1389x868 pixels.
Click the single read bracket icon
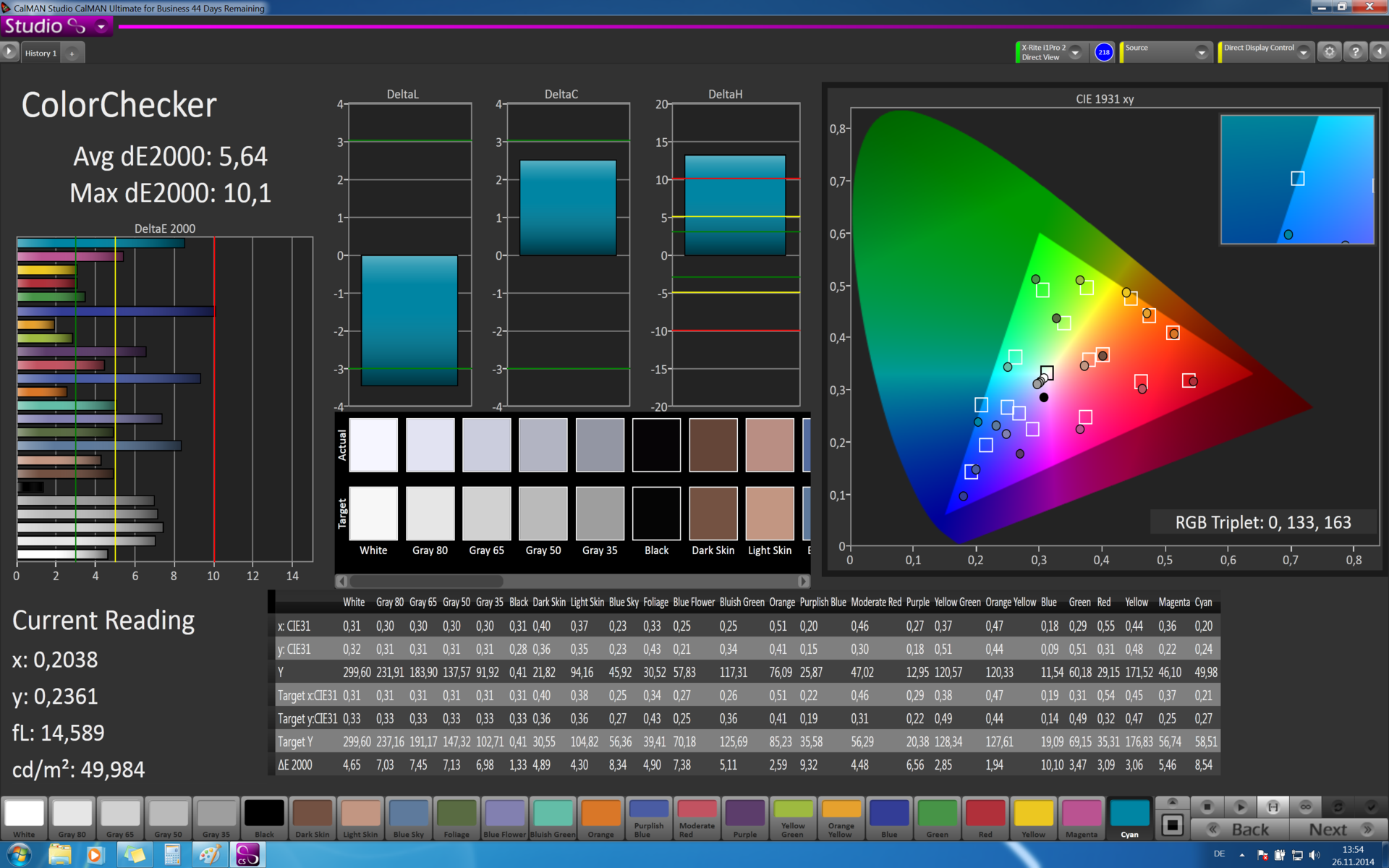click(x=1273, y=807)
